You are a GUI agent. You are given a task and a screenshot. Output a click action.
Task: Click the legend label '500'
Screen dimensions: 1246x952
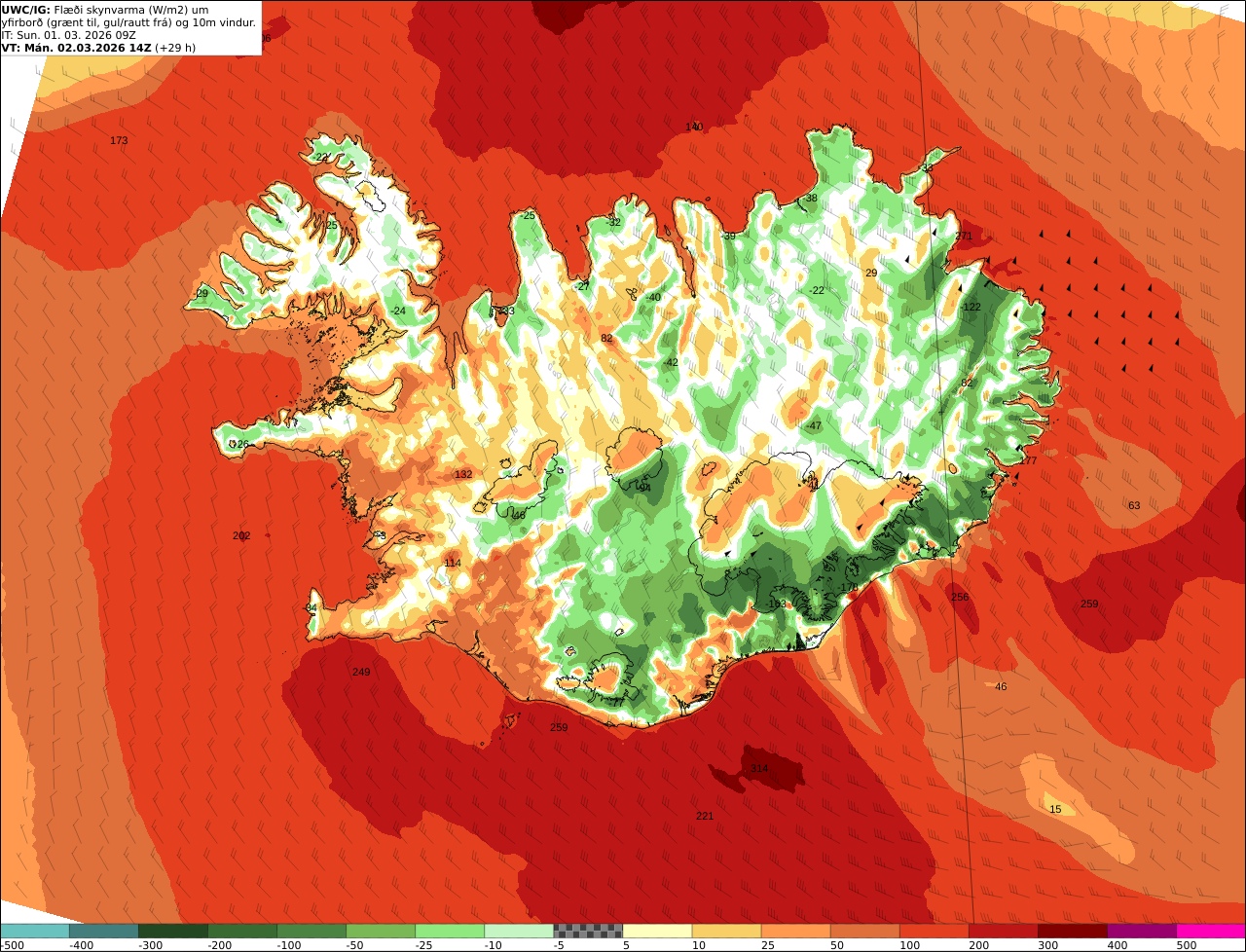tap(1186, 945)
